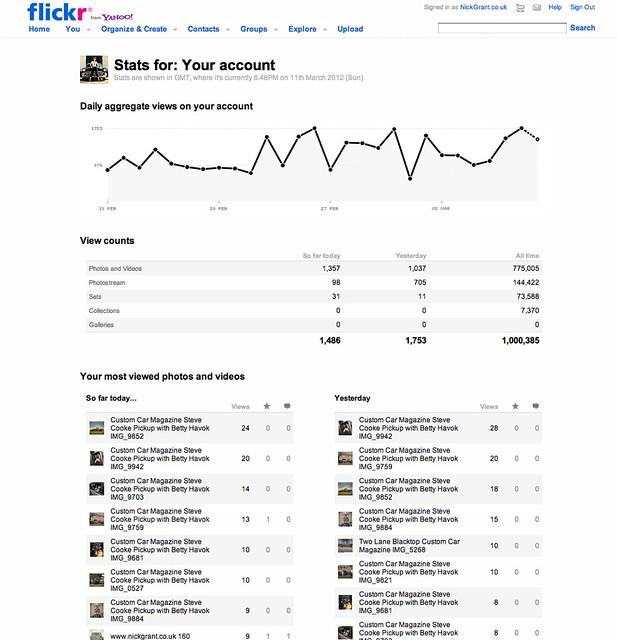Viewport: 617px width, 640px height.
Task: Go to the Home menu item
Action: click(x=39, y=29)
